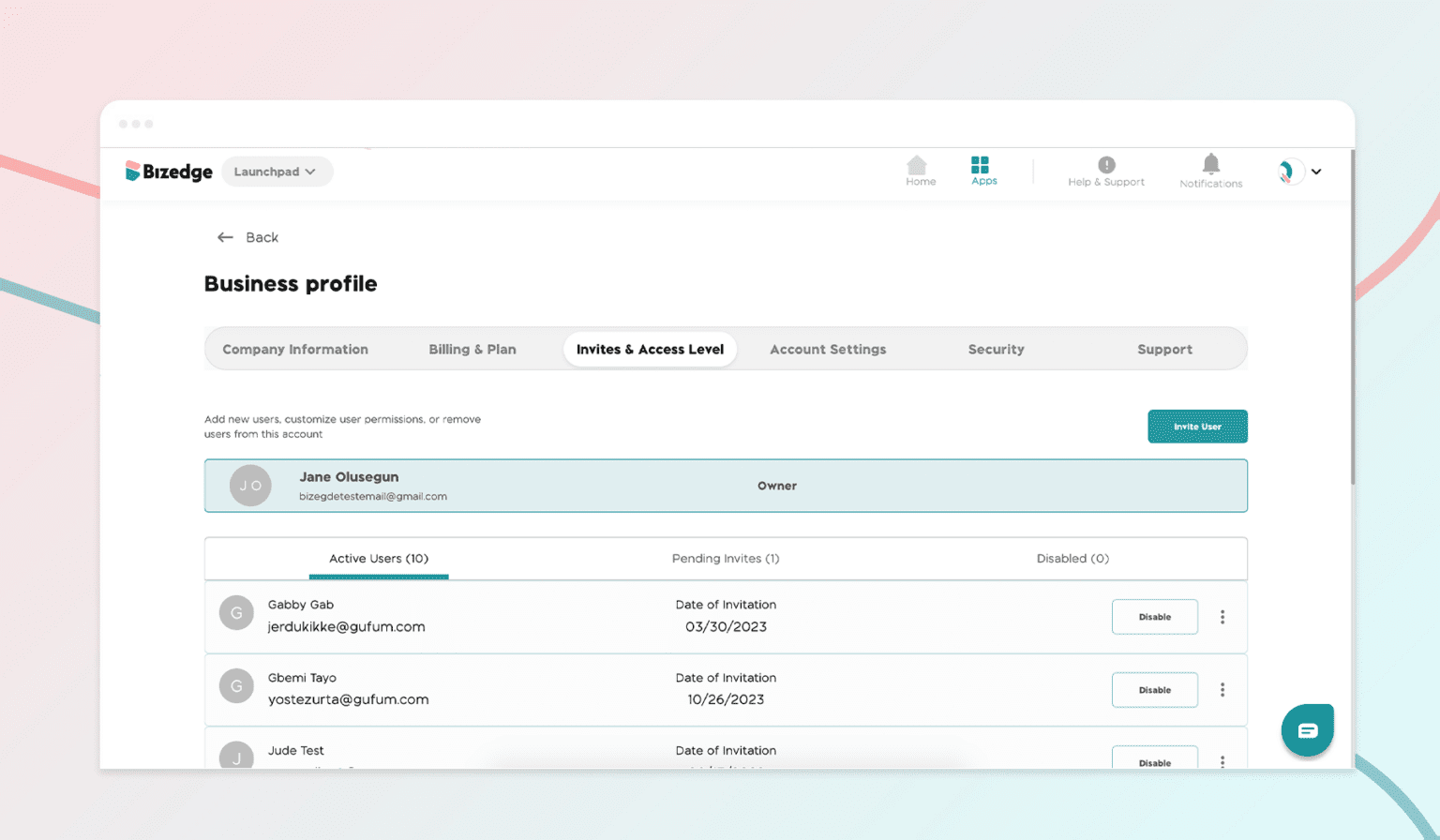Open the Launchpad dropdown
Screen dimensions: 1440x840
coord(277,172)
